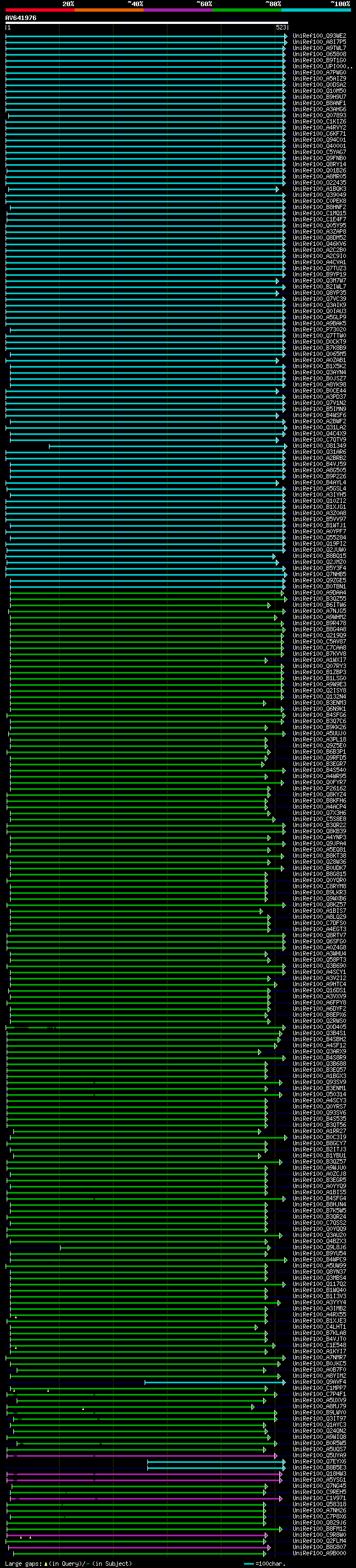356x1568 pixels.
Task: Select the text UniRef100_Q8YP35
Action: pos(319,293)
